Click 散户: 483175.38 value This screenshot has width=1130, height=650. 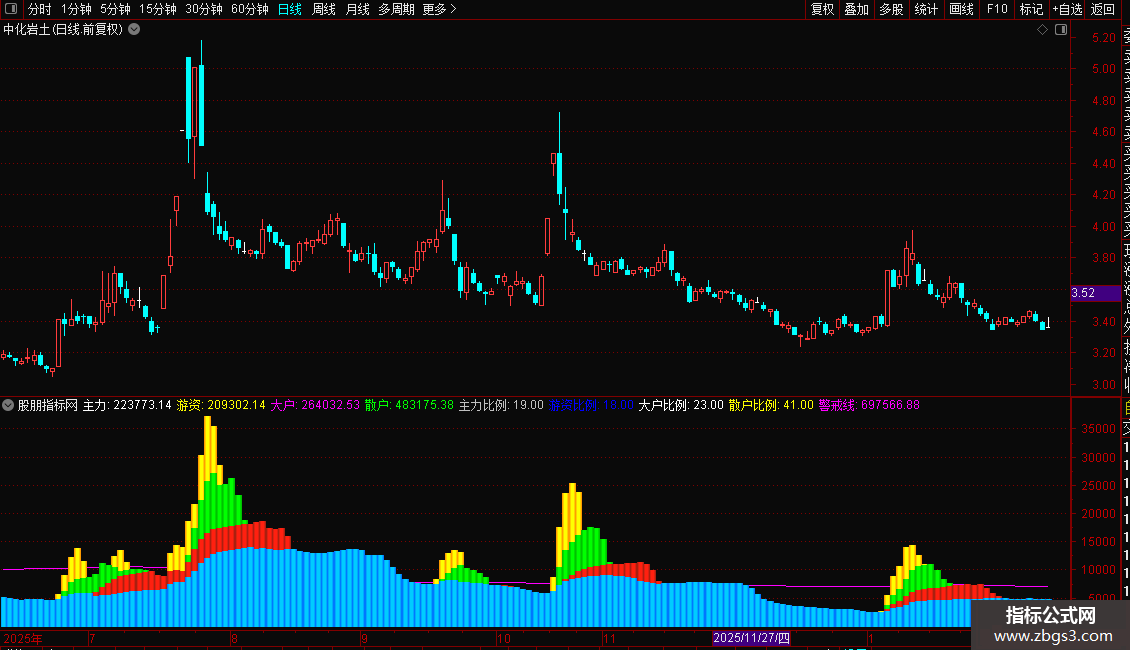point(409,405)
